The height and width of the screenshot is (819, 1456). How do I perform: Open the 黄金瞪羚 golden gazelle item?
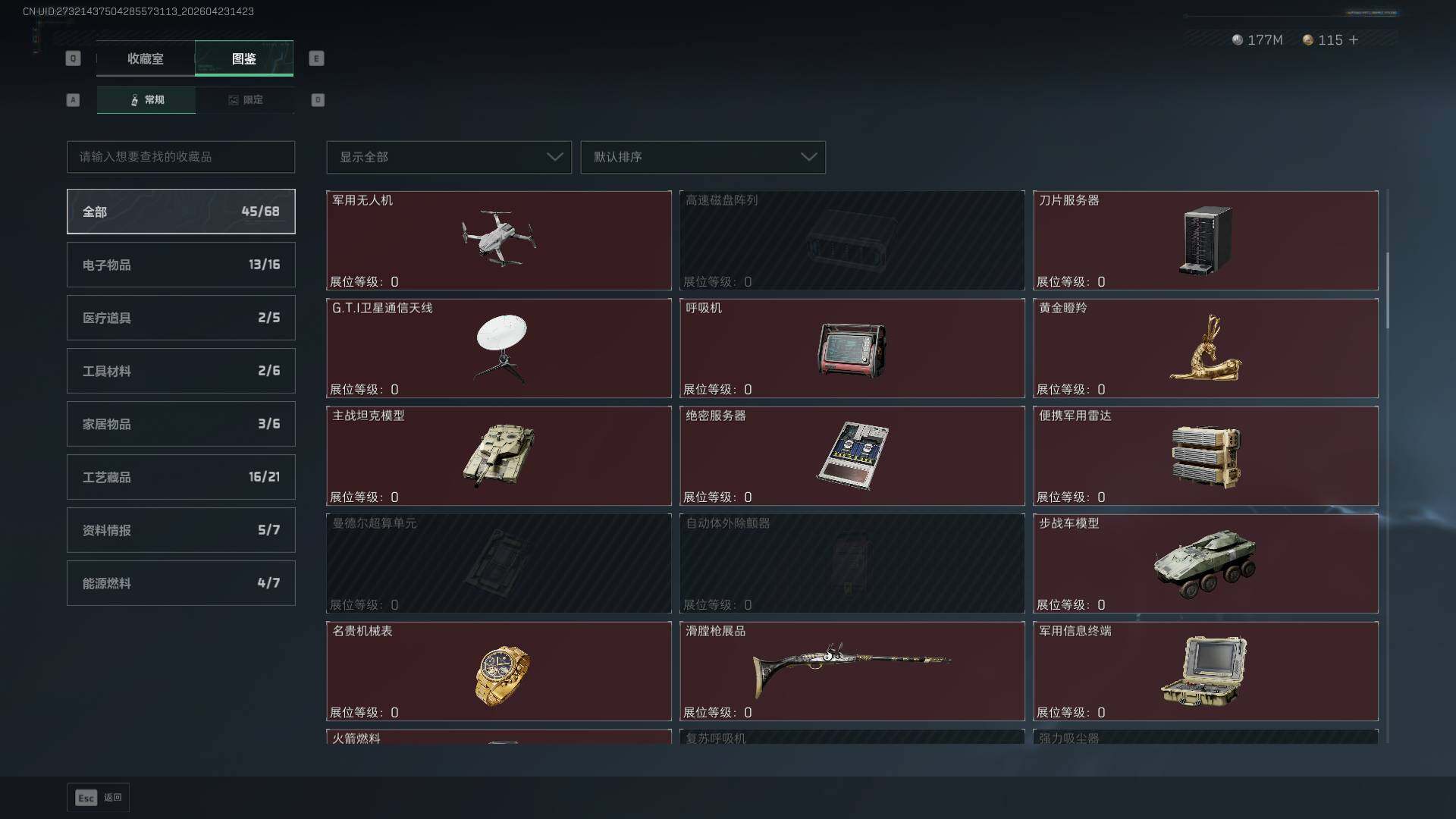(1206, 348)
